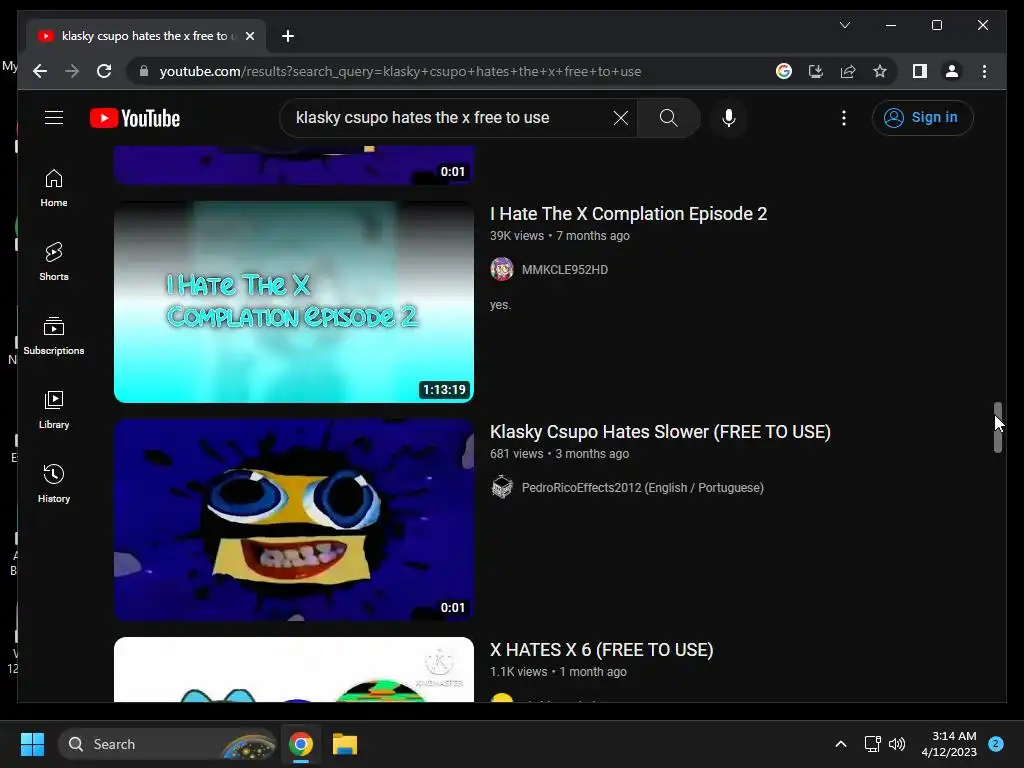Image resolution: width=1024 pixels, height=768 pixels.
Task: Select the klasky csupo hates tab
Action: 145,36
